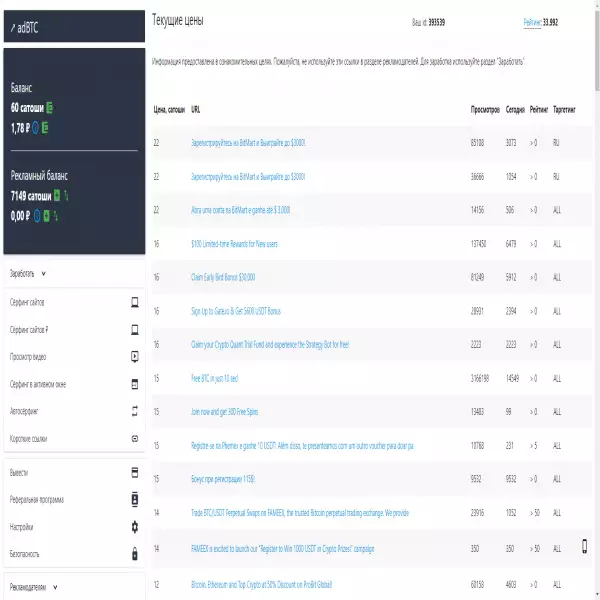
Task: Collapse the Заработать section
Action: 28,273
